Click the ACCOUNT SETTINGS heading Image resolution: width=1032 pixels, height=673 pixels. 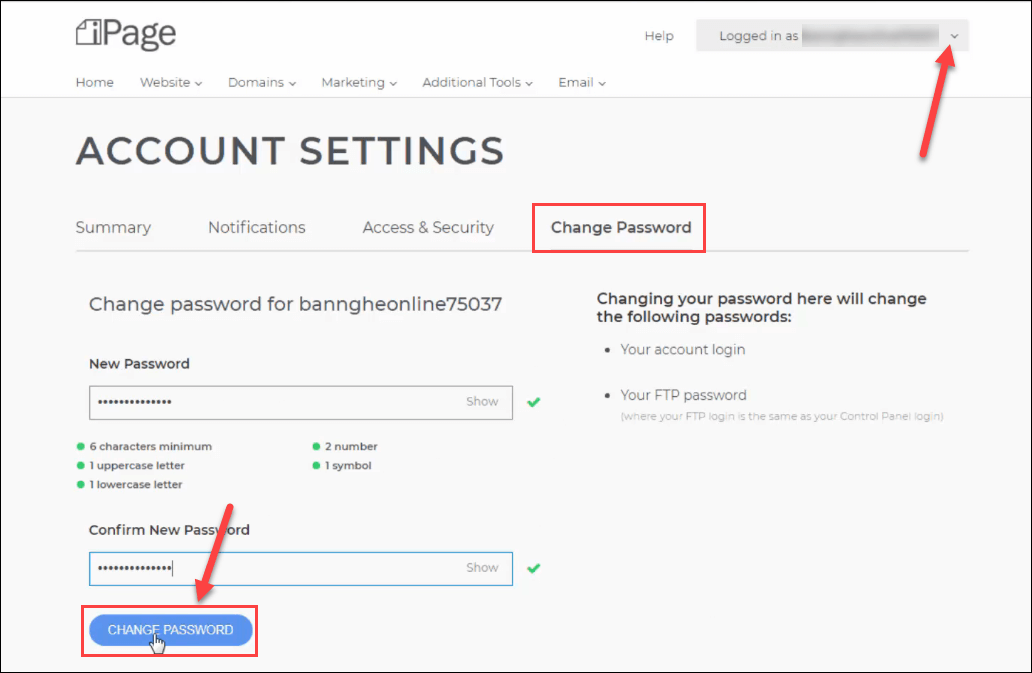click(290, 151)
